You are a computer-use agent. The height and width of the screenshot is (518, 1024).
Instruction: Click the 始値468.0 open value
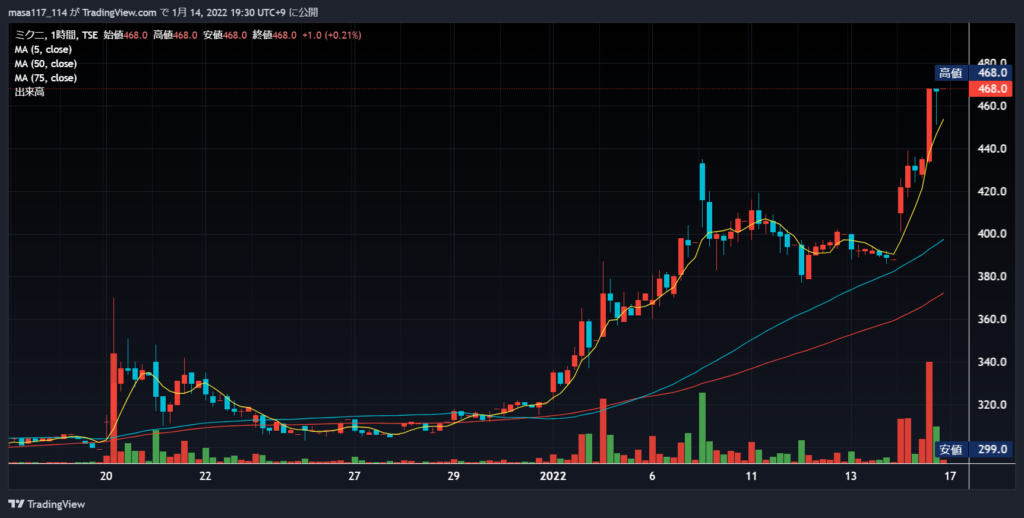click(125, 35)
